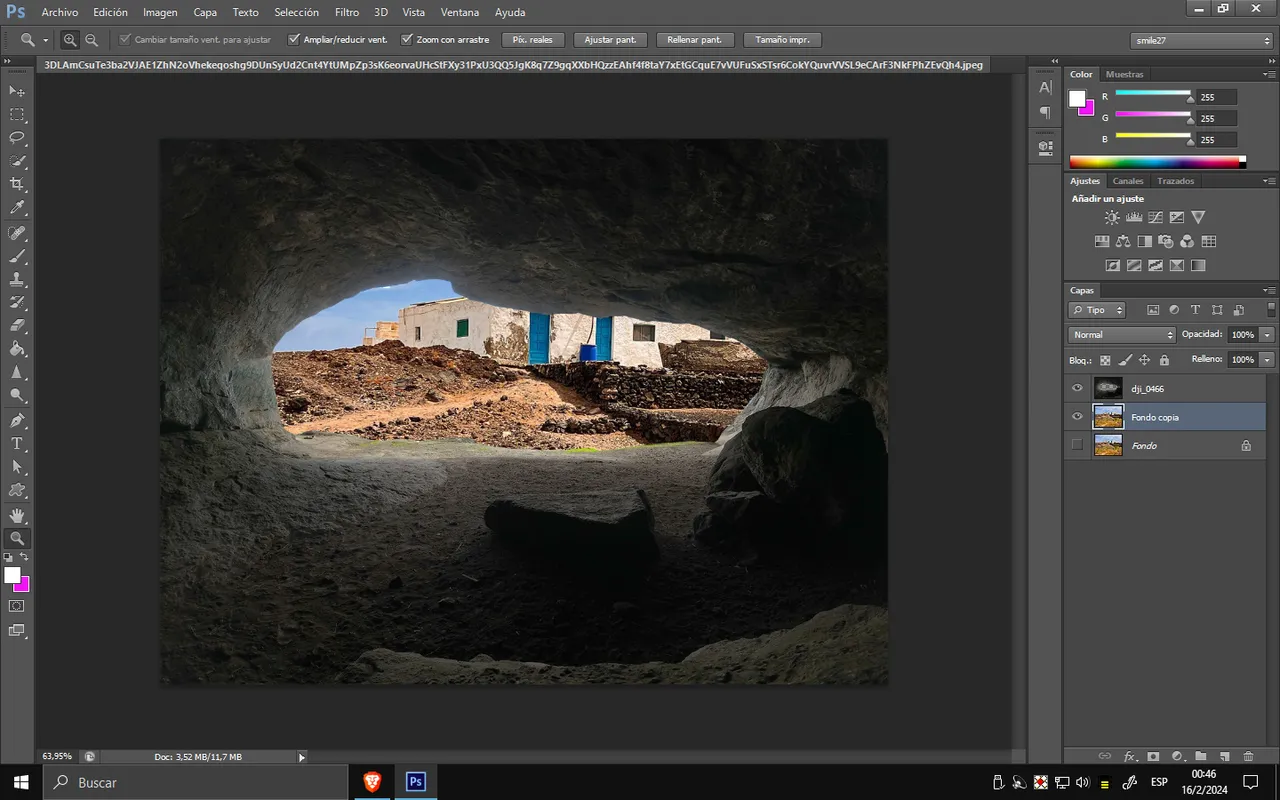Switch to the Muestras tab
1280x800 pixels.
coord(1124,74)
